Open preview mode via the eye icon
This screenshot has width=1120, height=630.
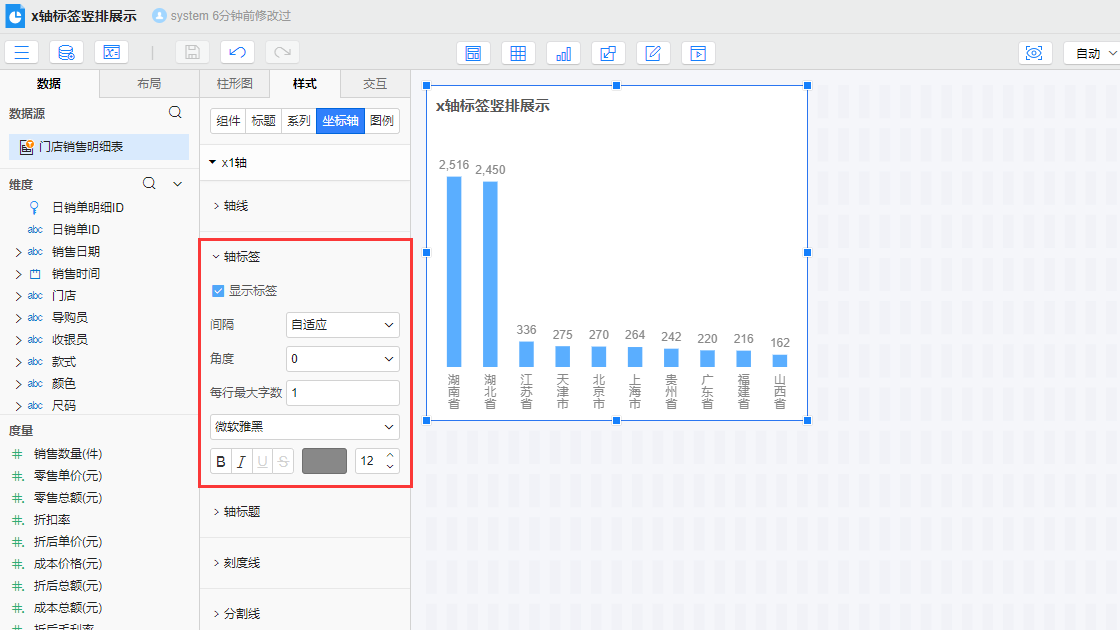pos(1036,51)
